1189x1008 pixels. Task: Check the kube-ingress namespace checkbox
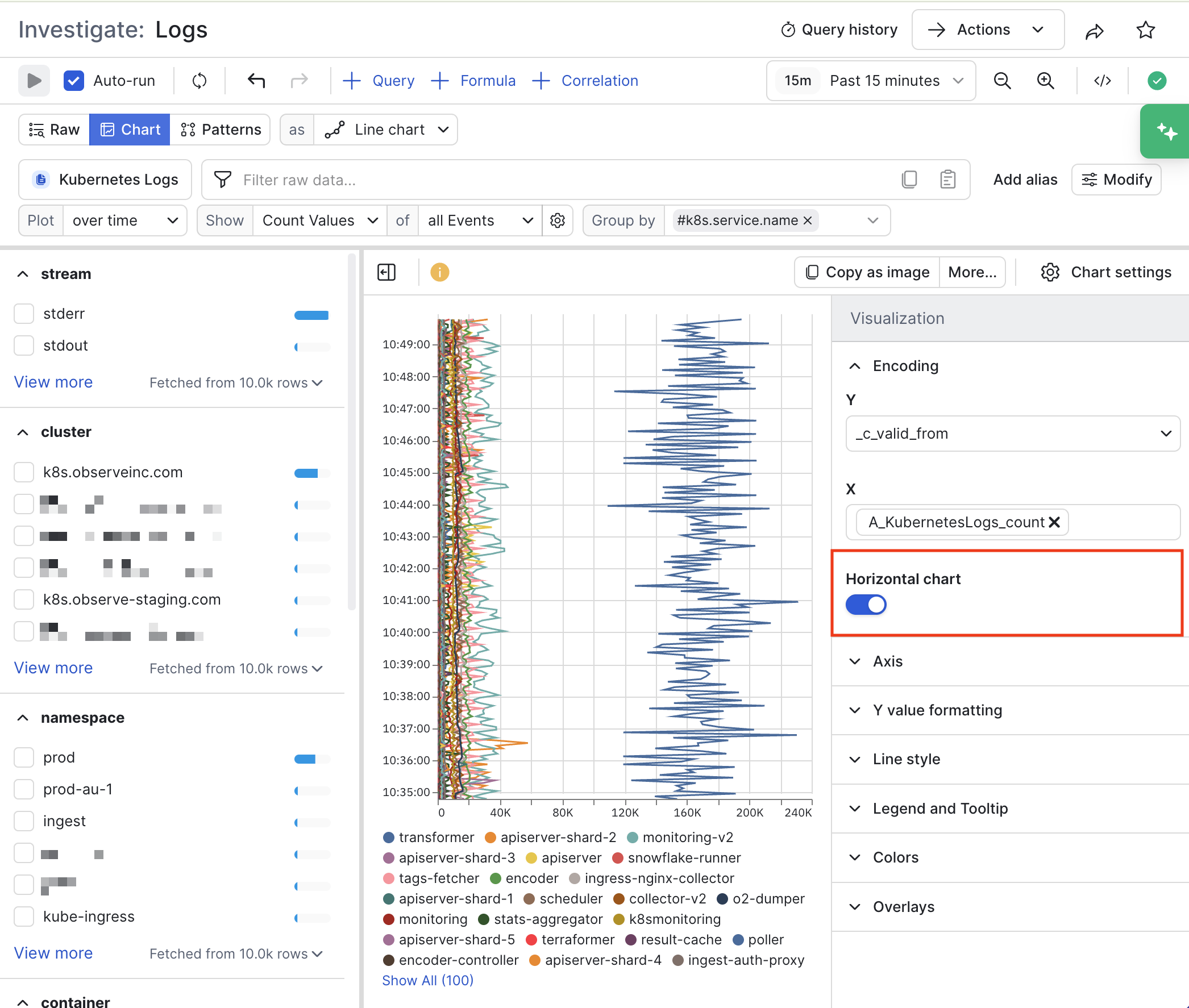24,917
